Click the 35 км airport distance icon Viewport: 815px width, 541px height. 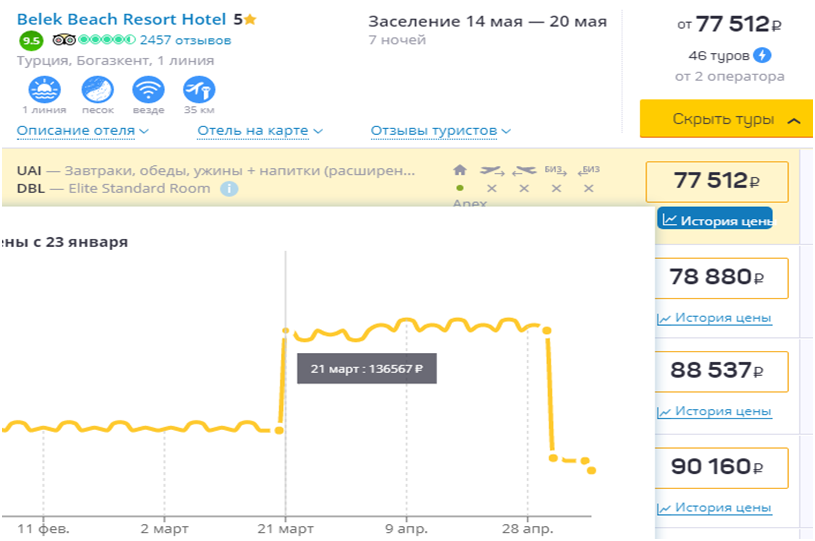(199, 90)
